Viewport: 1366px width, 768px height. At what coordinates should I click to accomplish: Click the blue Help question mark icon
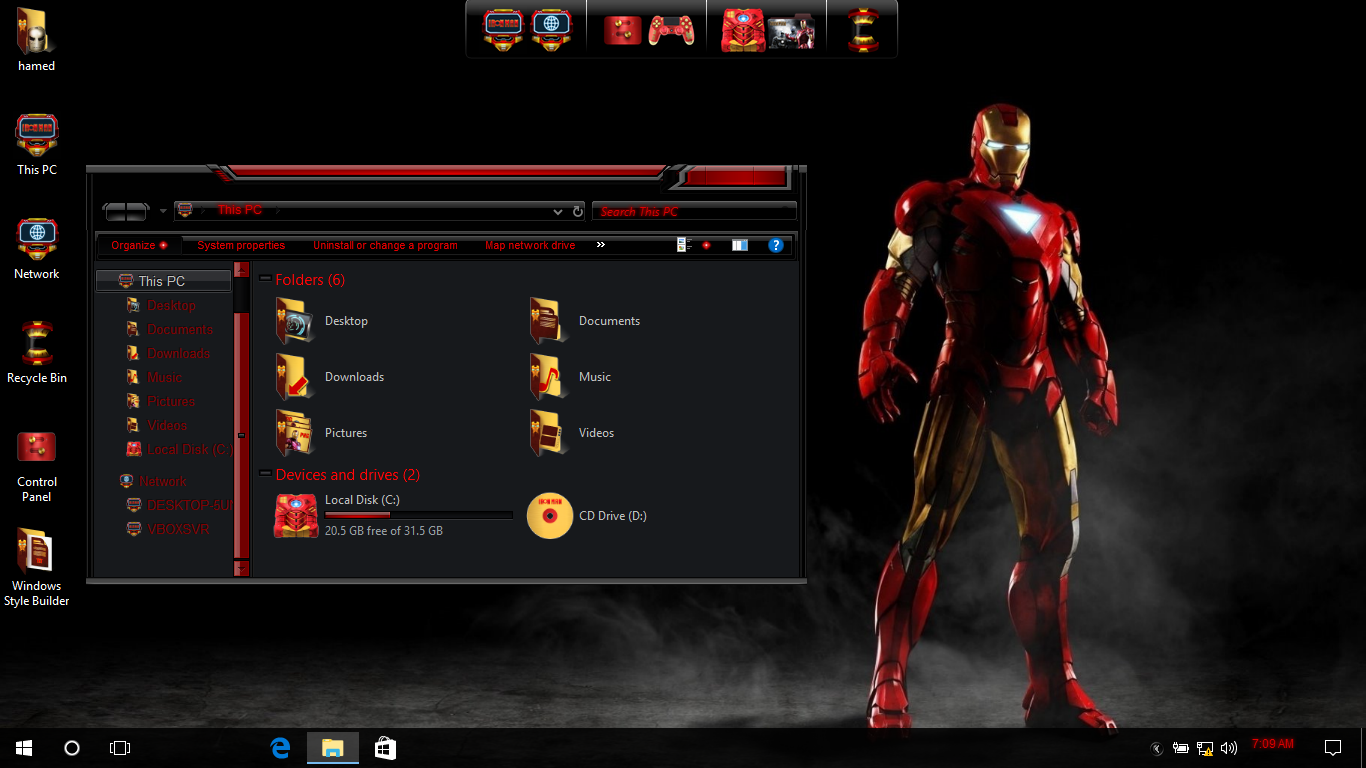[775, 245]
